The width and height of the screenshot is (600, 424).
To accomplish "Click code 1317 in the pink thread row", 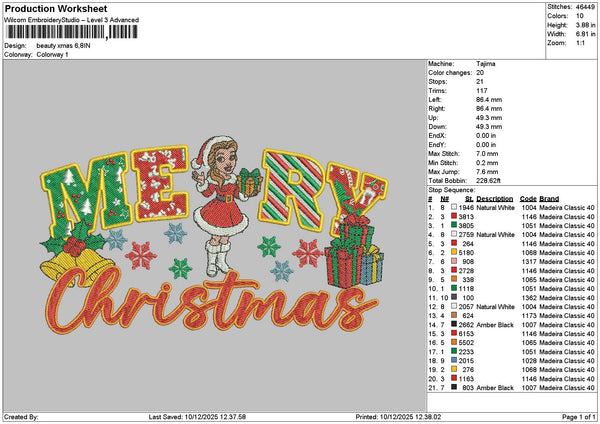I will coord(529,262).
